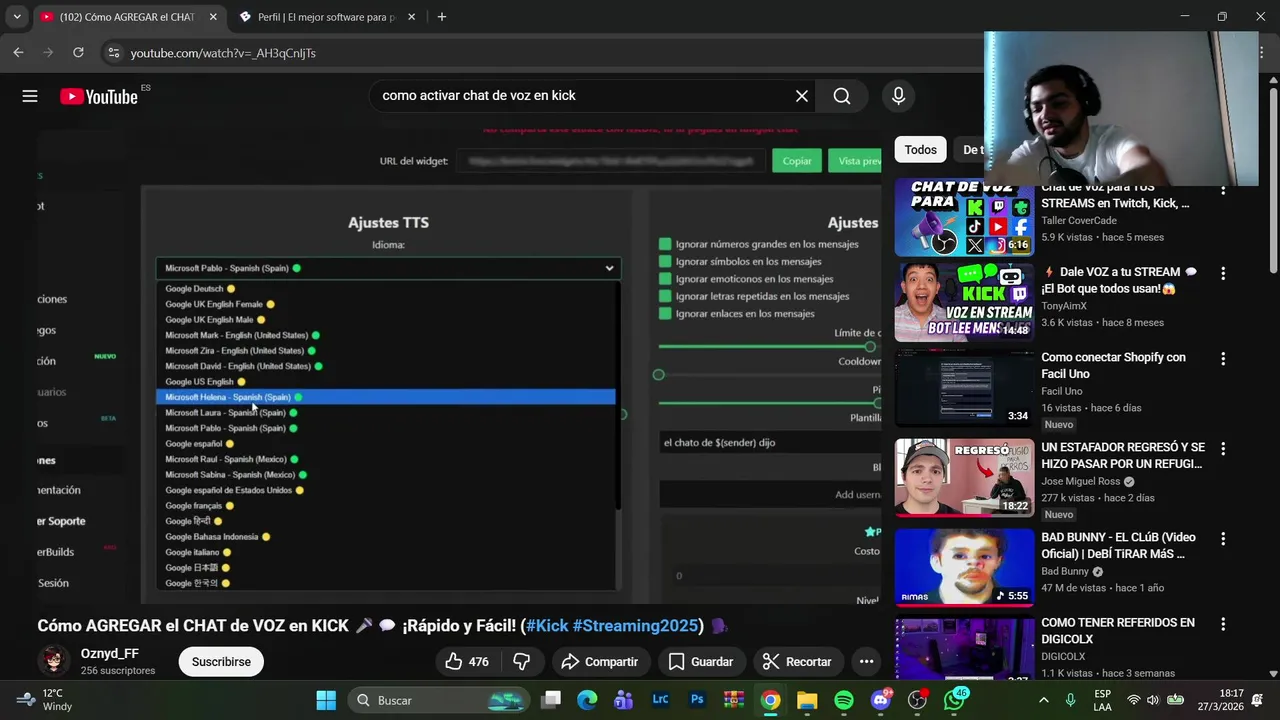Close the YouTube browser tab
1280x720 pixels.
(213, 17)
